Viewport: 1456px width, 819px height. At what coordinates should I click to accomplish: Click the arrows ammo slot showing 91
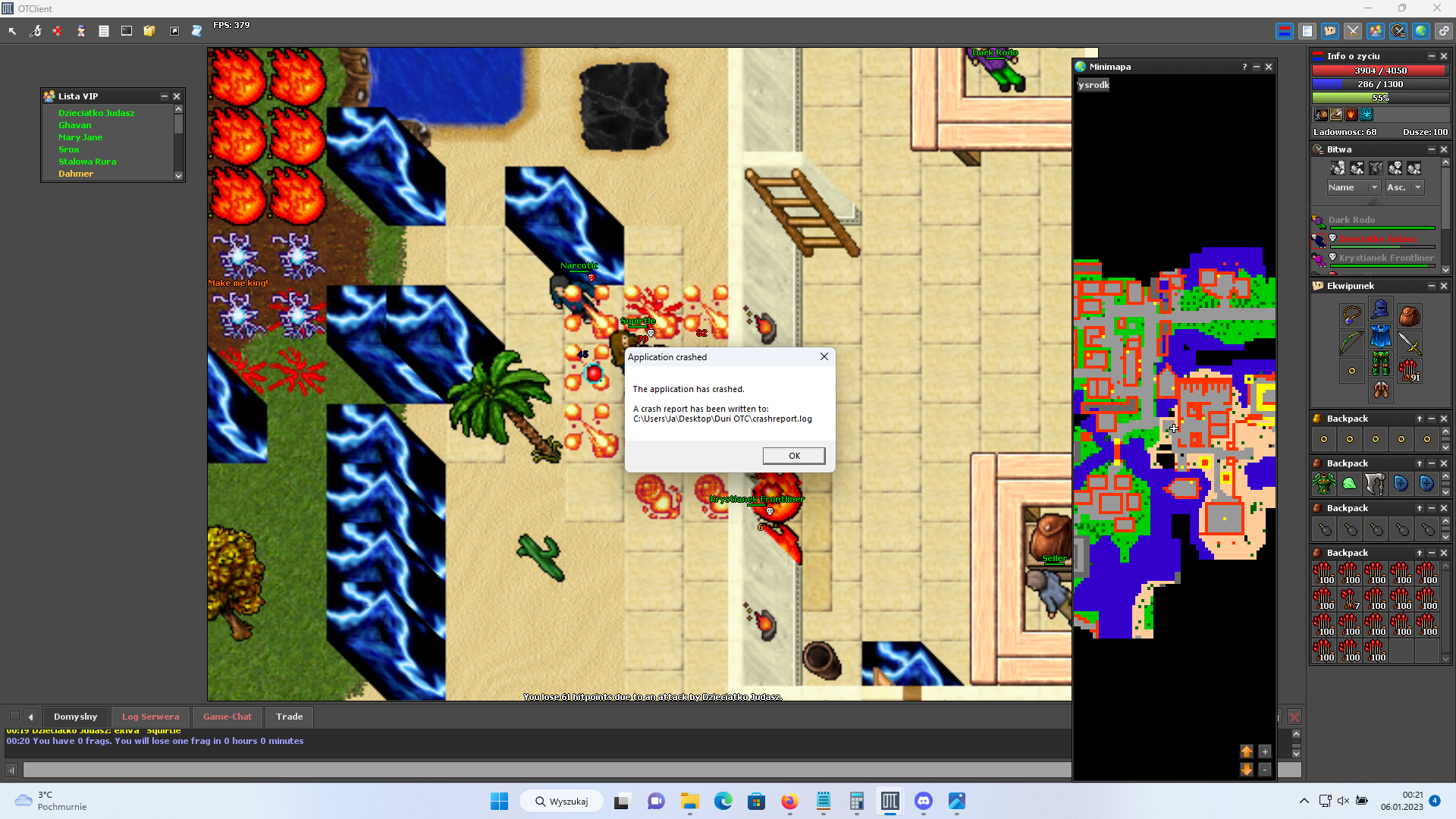click(x=1410, y=371)
